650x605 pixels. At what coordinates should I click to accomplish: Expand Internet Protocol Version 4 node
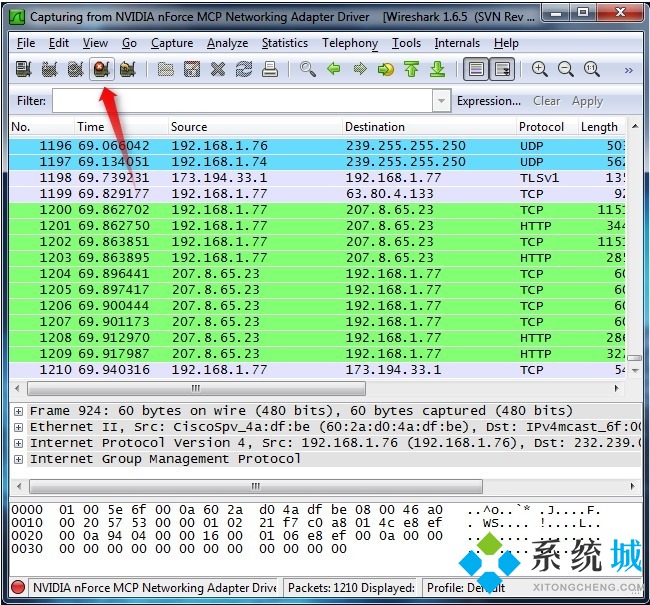(18, 443)
